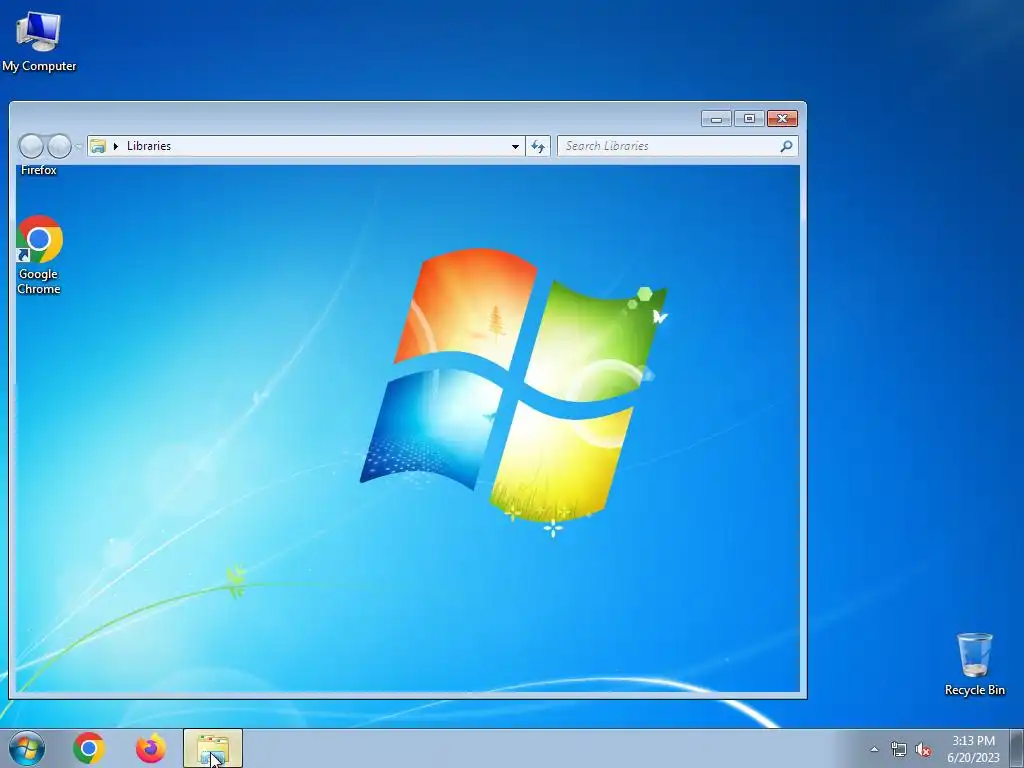Screen dimensions: 1024x768
Task: Click the Windows Explorer taskbar button
Action: [213, 748]
